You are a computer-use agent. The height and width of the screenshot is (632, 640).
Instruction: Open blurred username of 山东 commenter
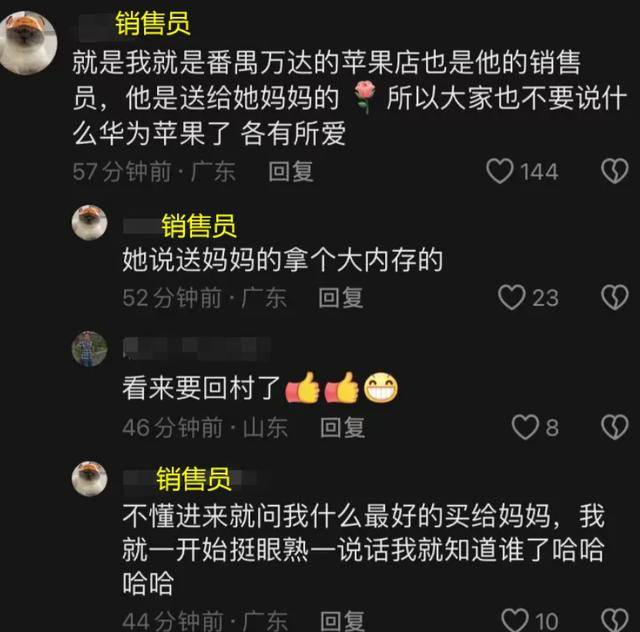(197, 348)
